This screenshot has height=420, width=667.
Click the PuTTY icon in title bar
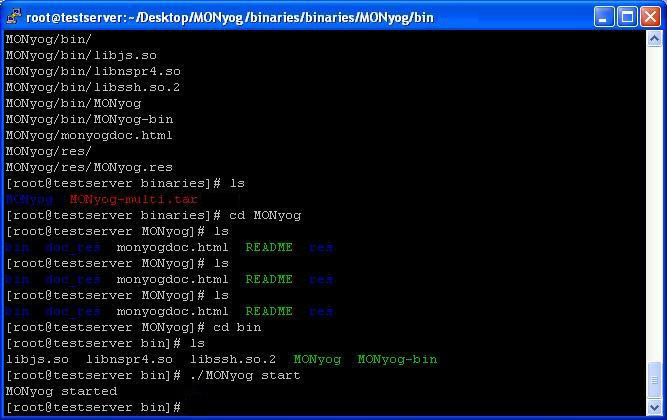(14, 17)
